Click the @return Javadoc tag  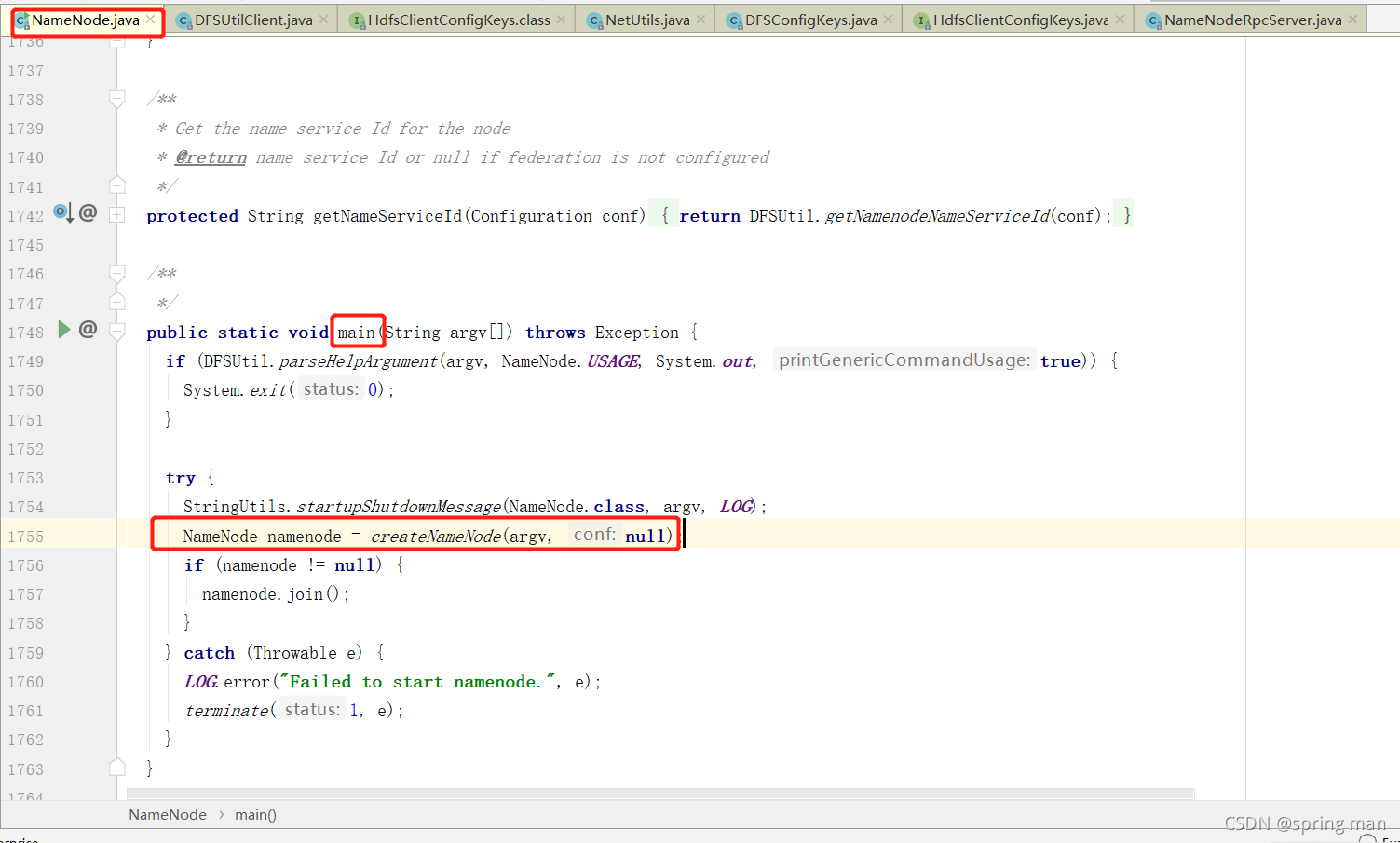click(x=211, y=157)
